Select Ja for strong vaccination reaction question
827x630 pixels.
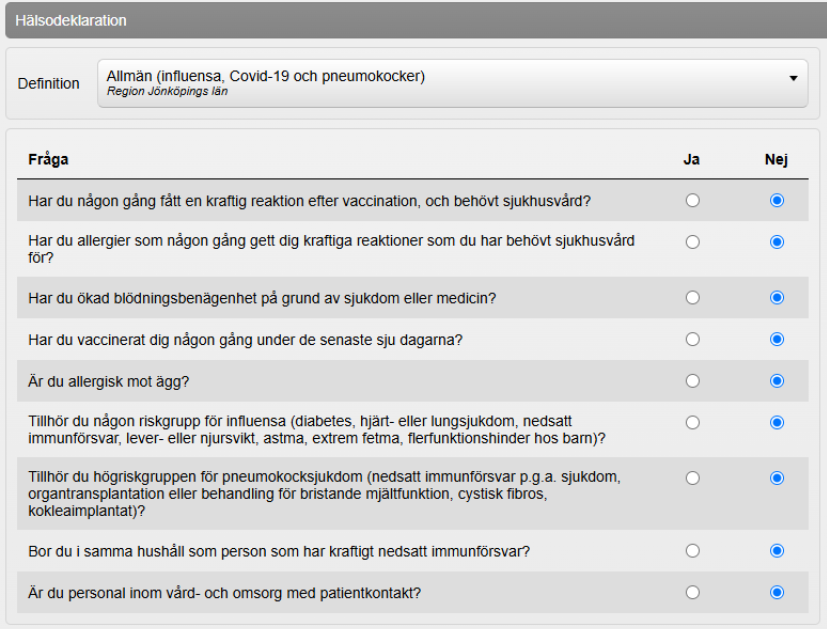coord(692,201)
